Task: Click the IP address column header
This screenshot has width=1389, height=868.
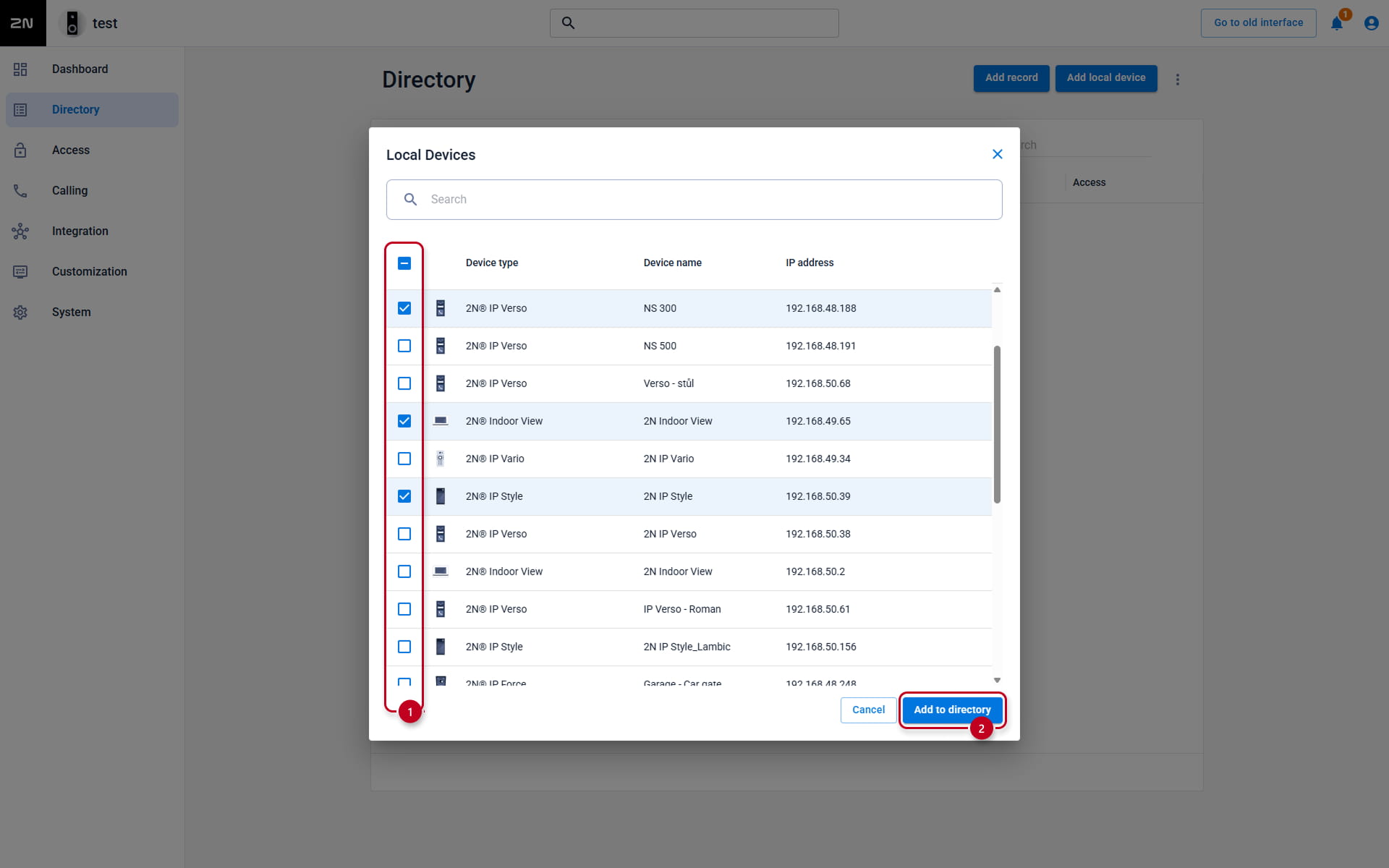Action: pyautogui.click(x=810, y=263)
